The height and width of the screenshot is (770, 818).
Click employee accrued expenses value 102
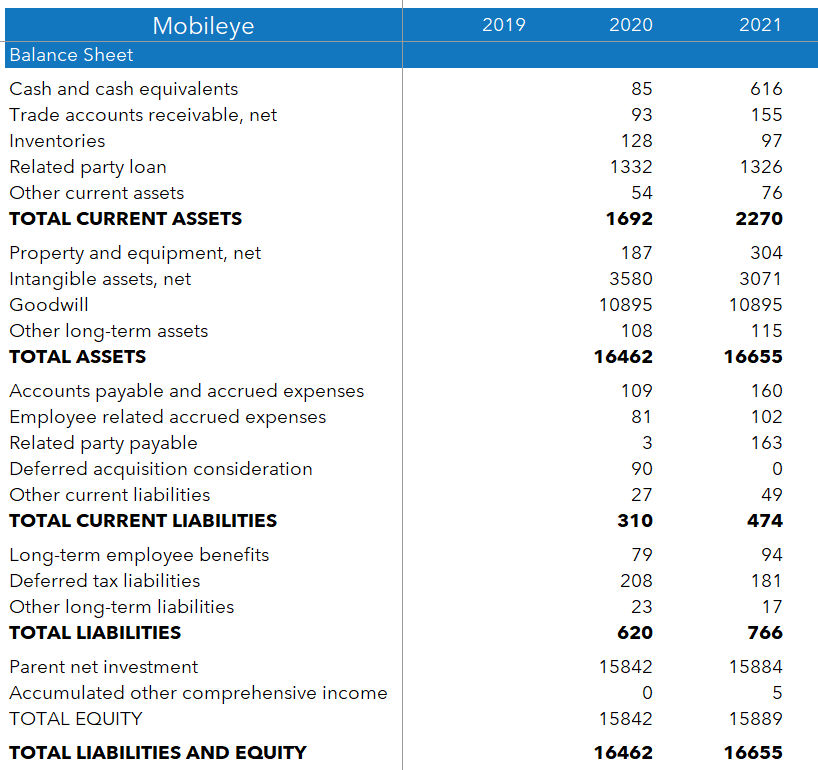[766, 417]
